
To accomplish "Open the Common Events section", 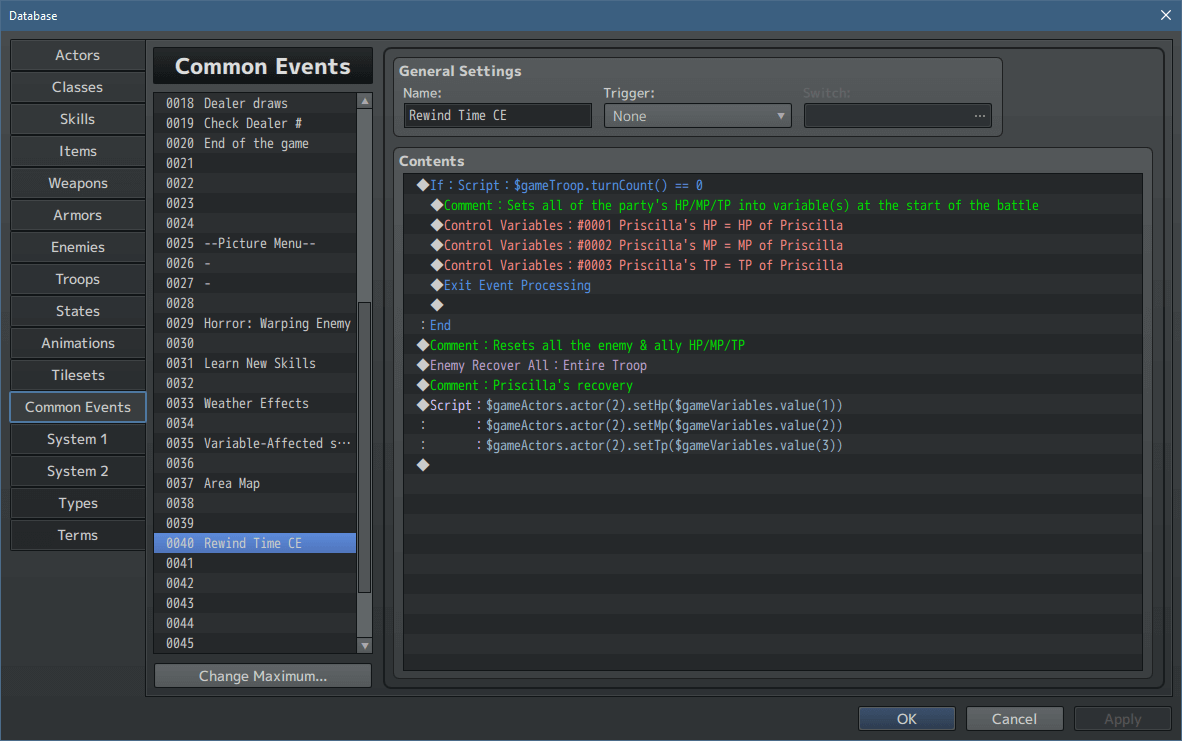I will [x=77, y=407].
